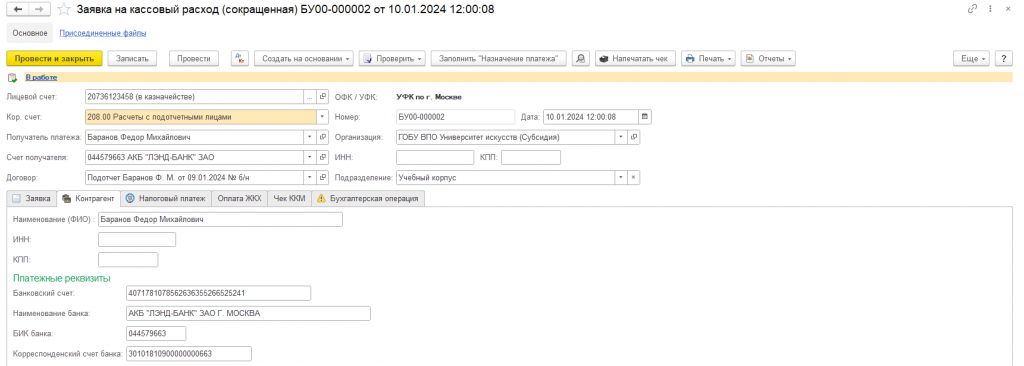
Task: Open the 'Проверить' dropdown menu
Action: coord(392,58)
